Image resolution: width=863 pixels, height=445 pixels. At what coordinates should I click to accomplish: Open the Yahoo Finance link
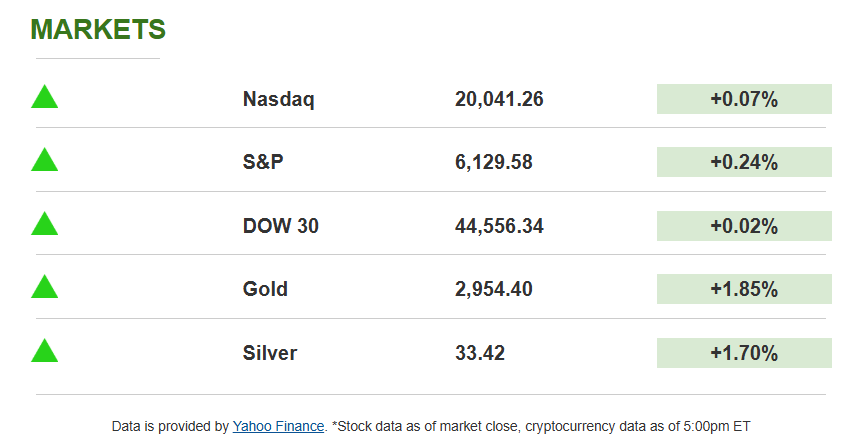coord(278,426)
